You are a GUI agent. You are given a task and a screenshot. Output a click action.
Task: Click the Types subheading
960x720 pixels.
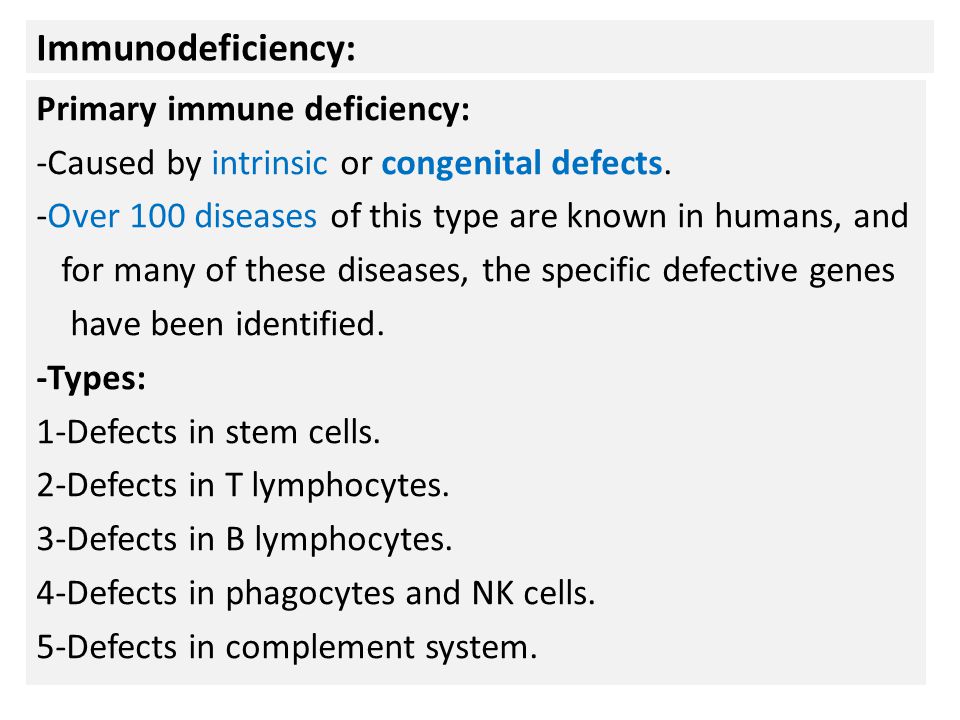click(x=91, y=378)
